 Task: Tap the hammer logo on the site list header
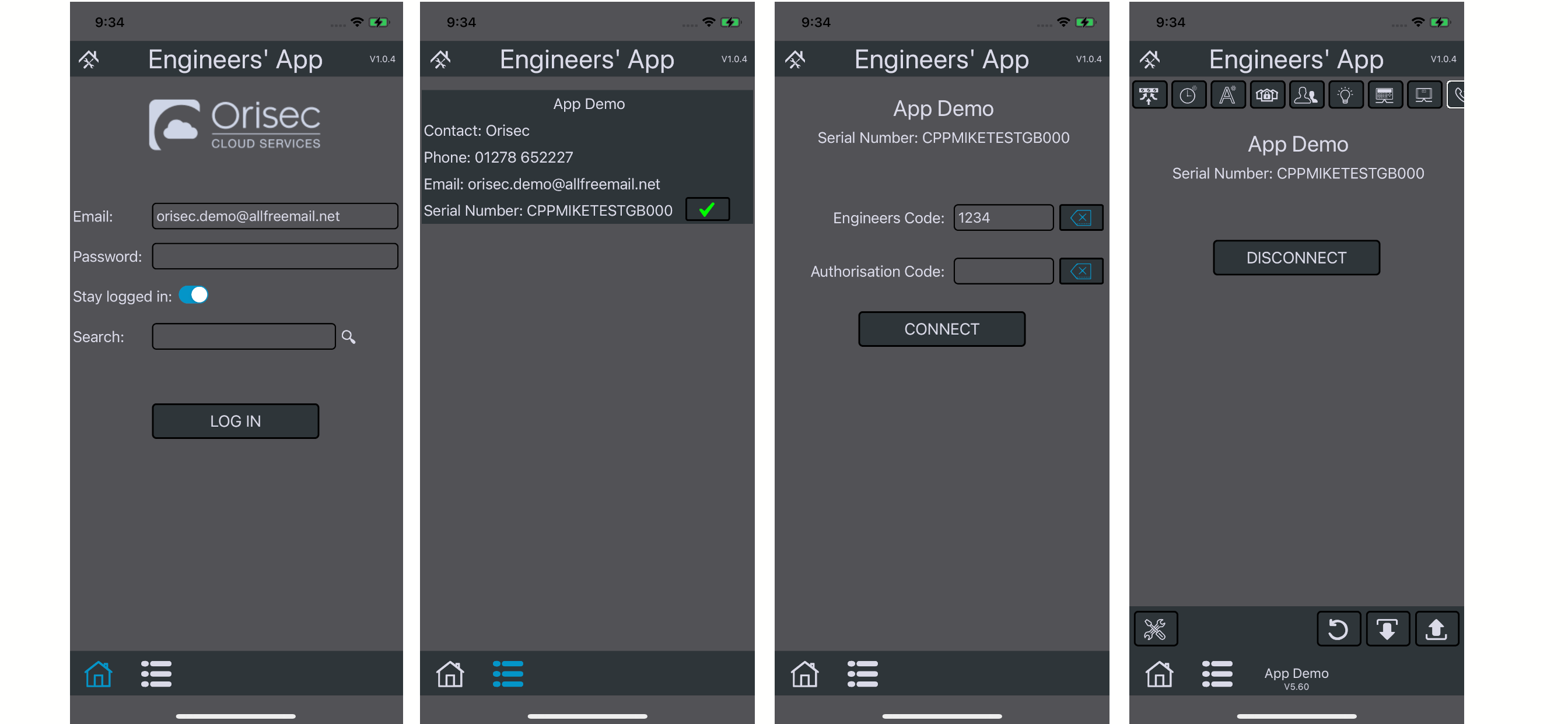click(440, 59)
